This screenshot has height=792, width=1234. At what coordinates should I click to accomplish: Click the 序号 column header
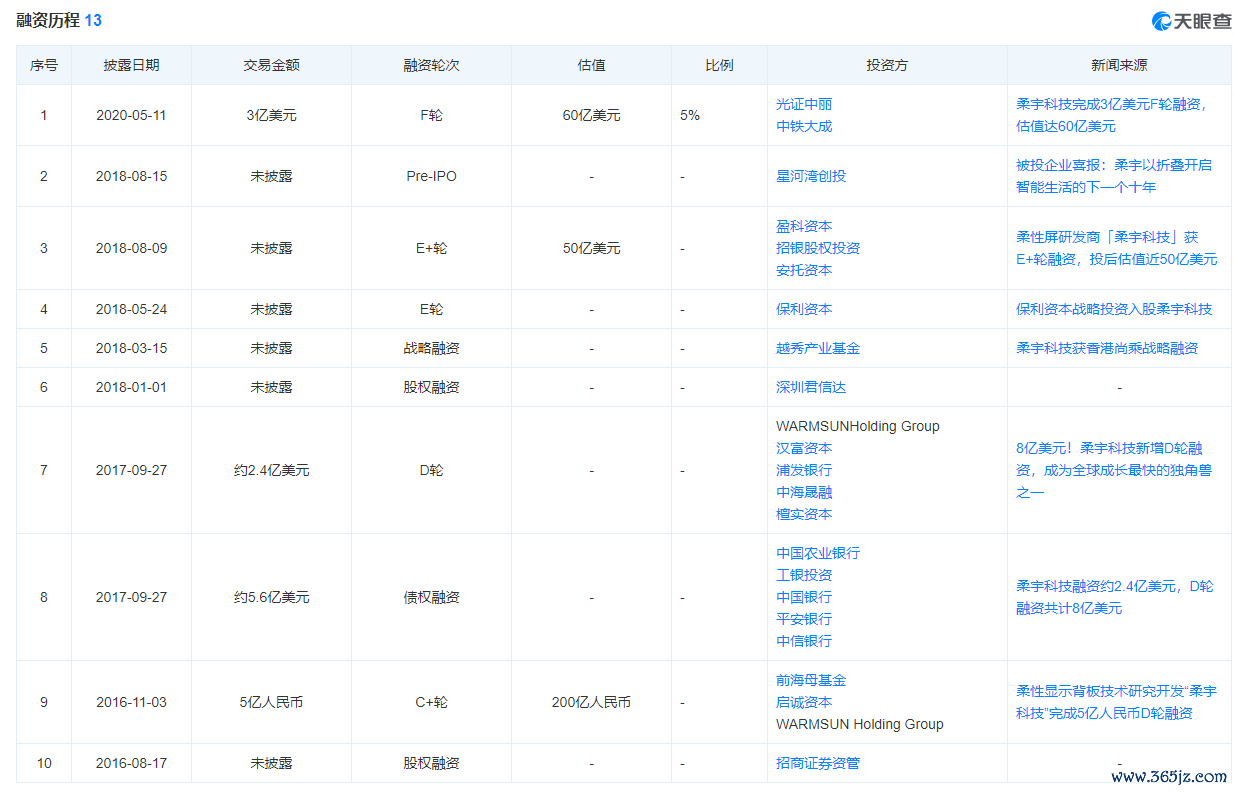tap(43, 65)
